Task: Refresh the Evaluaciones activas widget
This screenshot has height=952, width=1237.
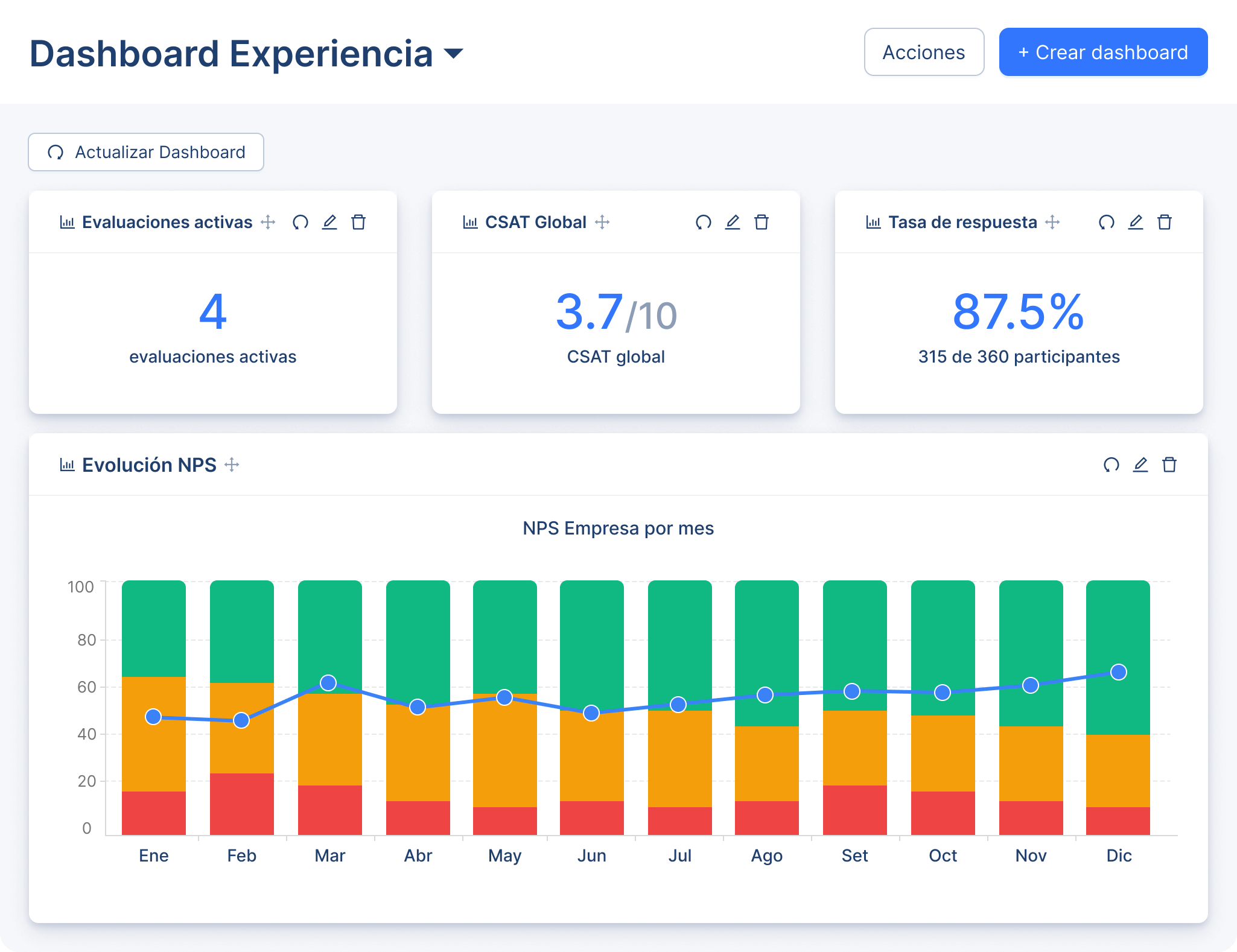Action: (x=301, y=222)
